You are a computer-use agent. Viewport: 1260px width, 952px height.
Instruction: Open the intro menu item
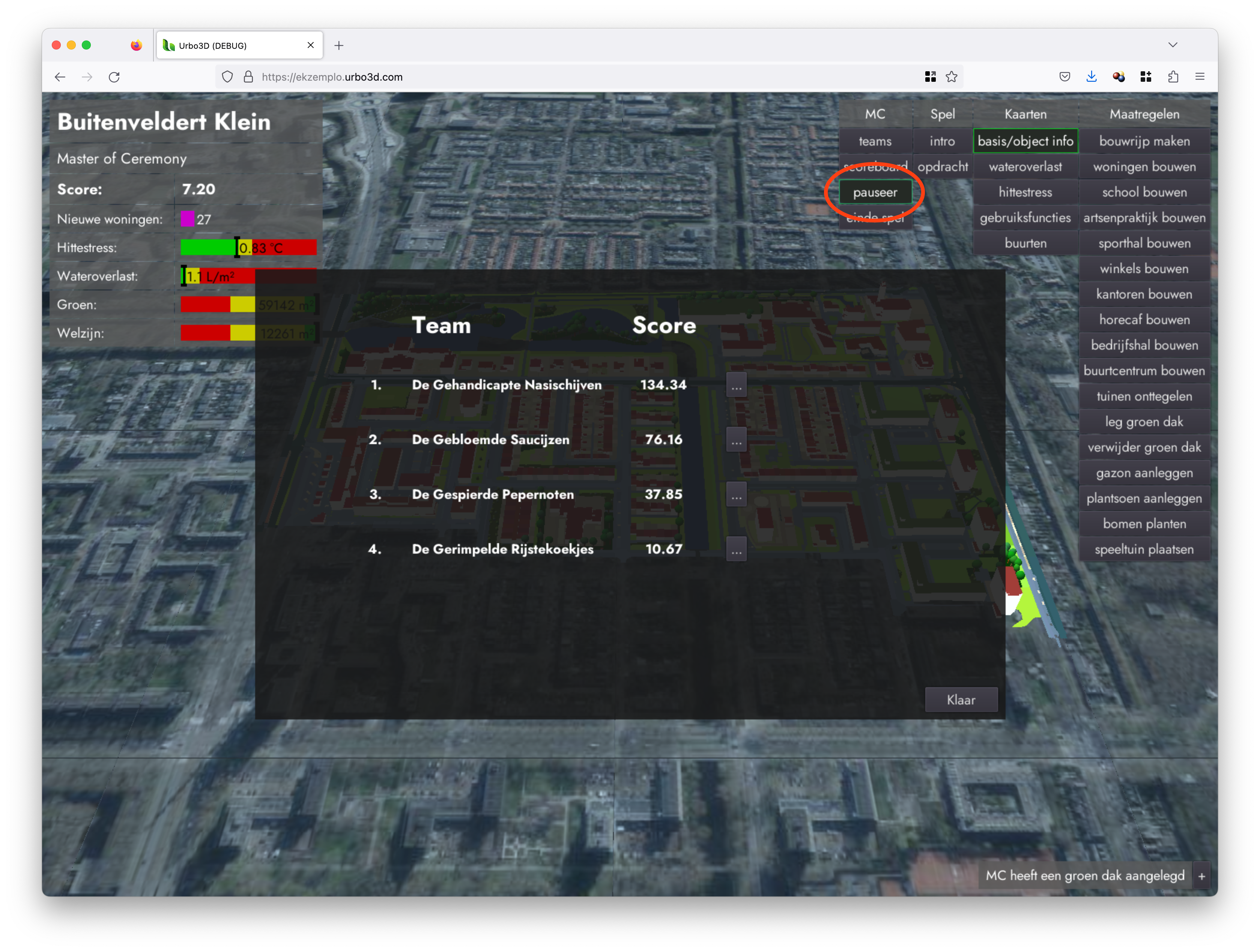[942, 141]
